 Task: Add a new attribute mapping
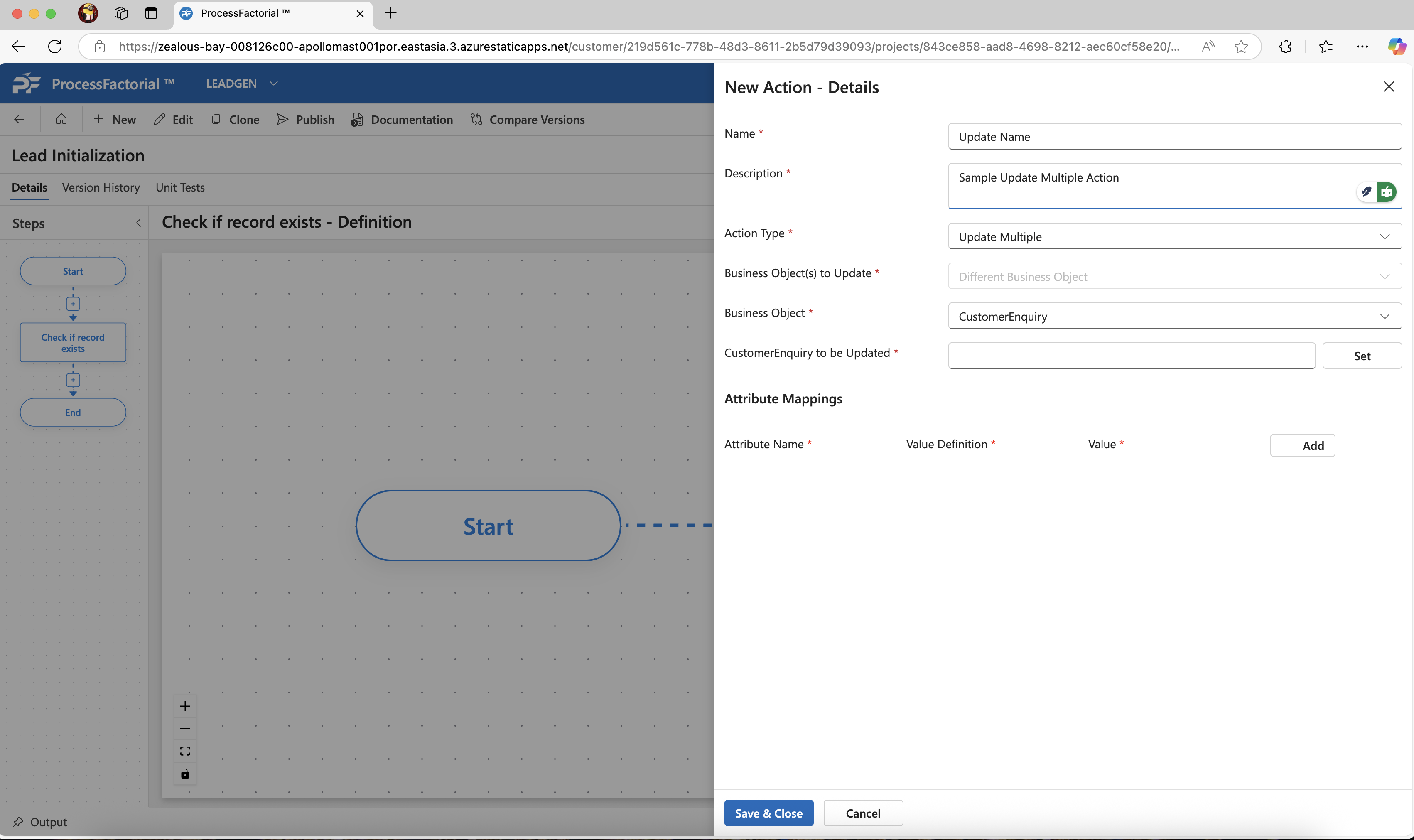(x=1302, y=445)
